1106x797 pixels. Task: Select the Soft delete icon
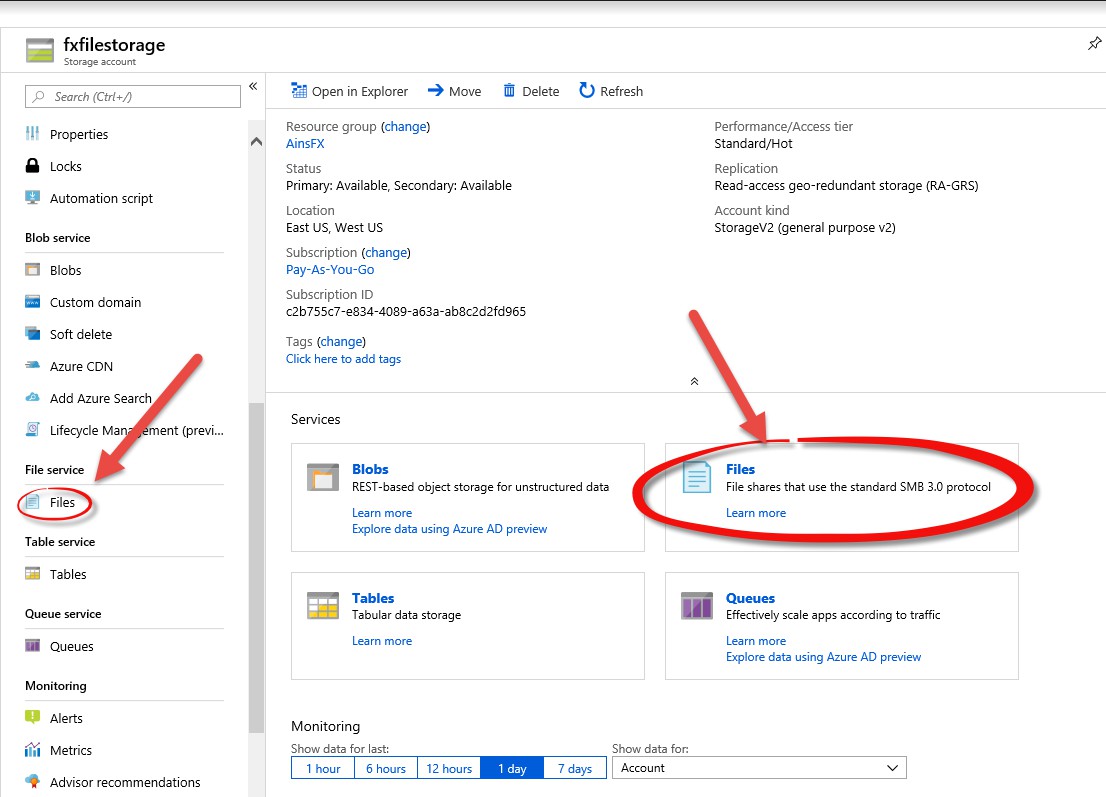tap(32, 333)
